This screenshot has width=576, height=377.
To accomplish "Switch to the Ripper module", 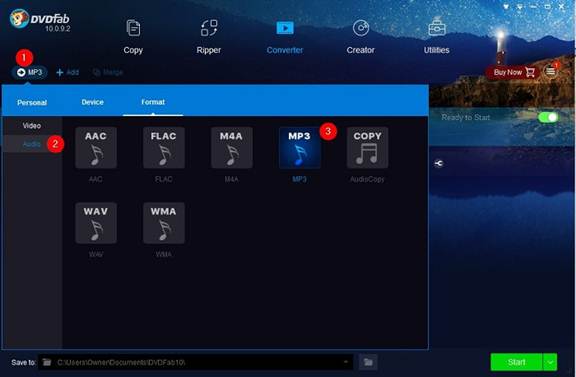I will click(209, 37).
